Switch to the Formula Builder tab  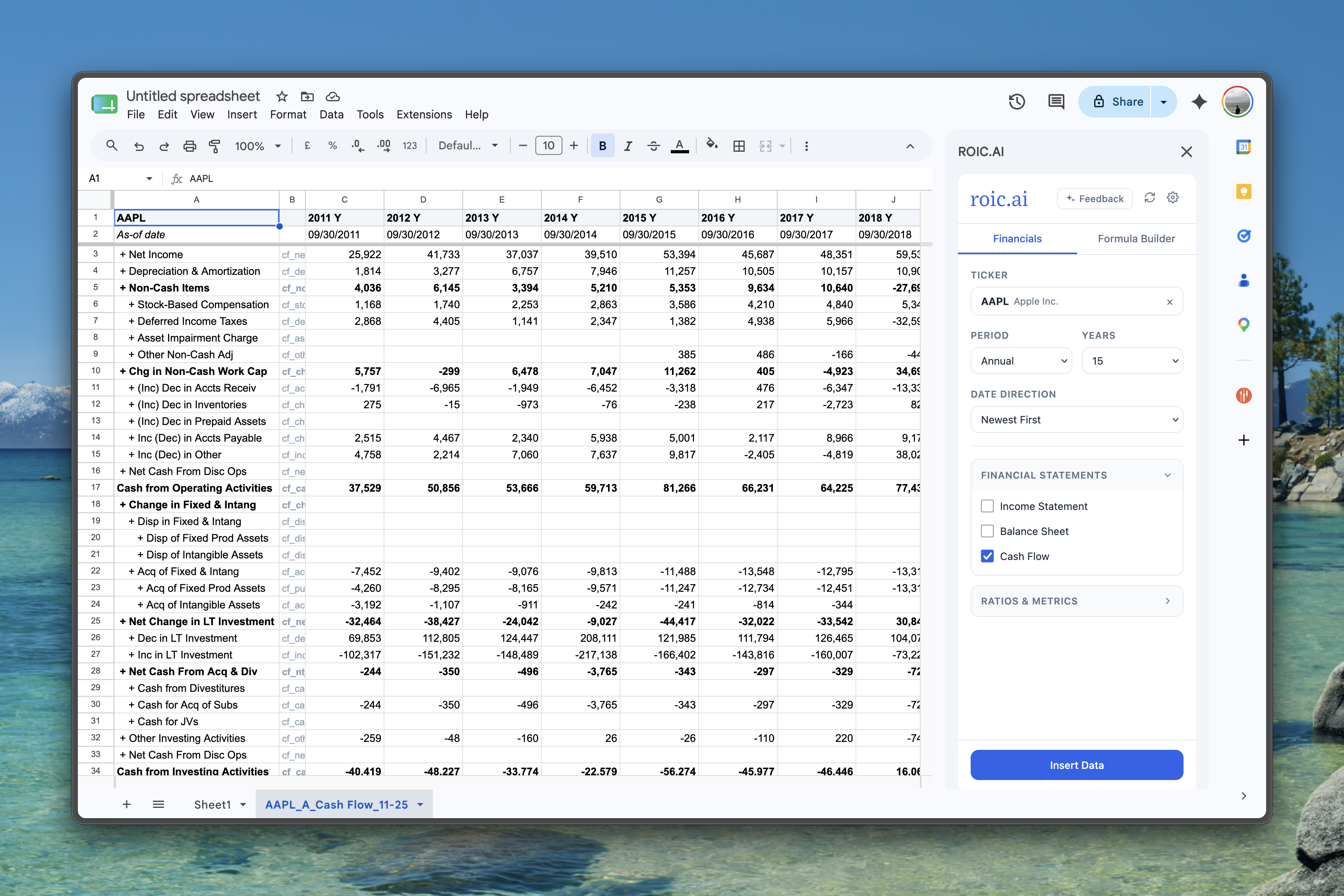coord(1136,238)
